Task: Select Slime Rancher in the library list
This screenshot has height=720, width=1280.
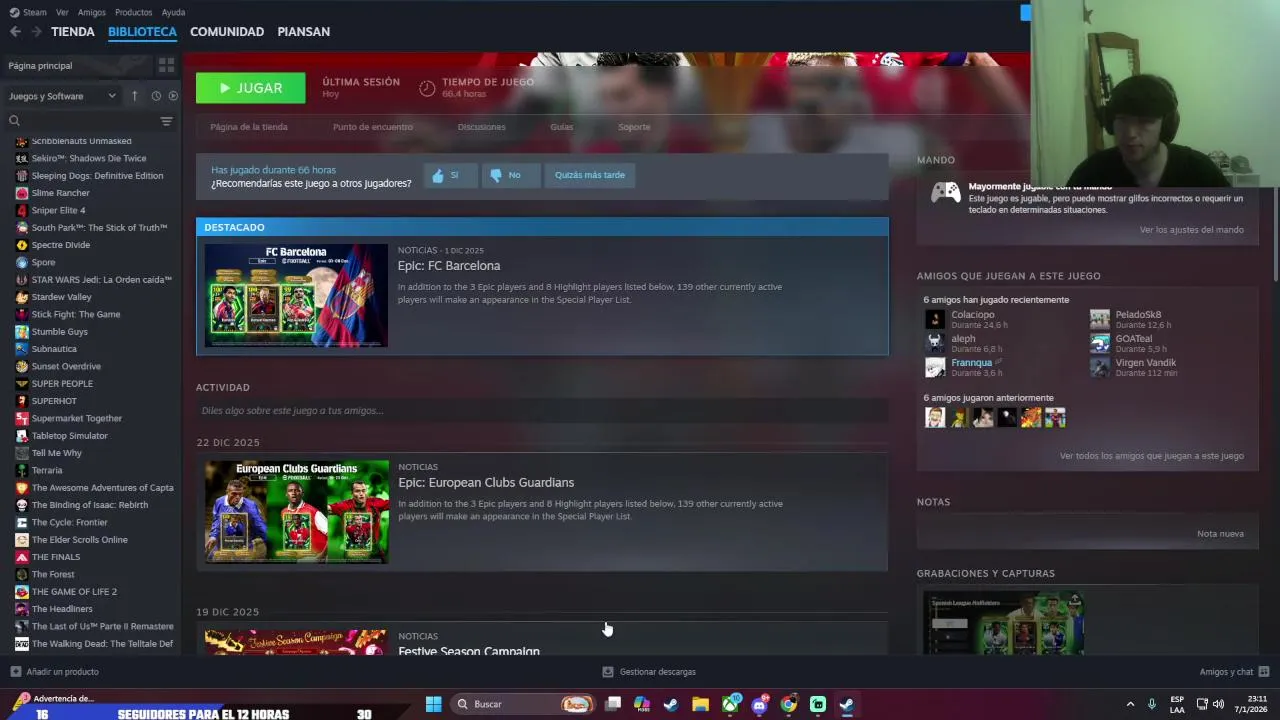Action: point(60,193)
